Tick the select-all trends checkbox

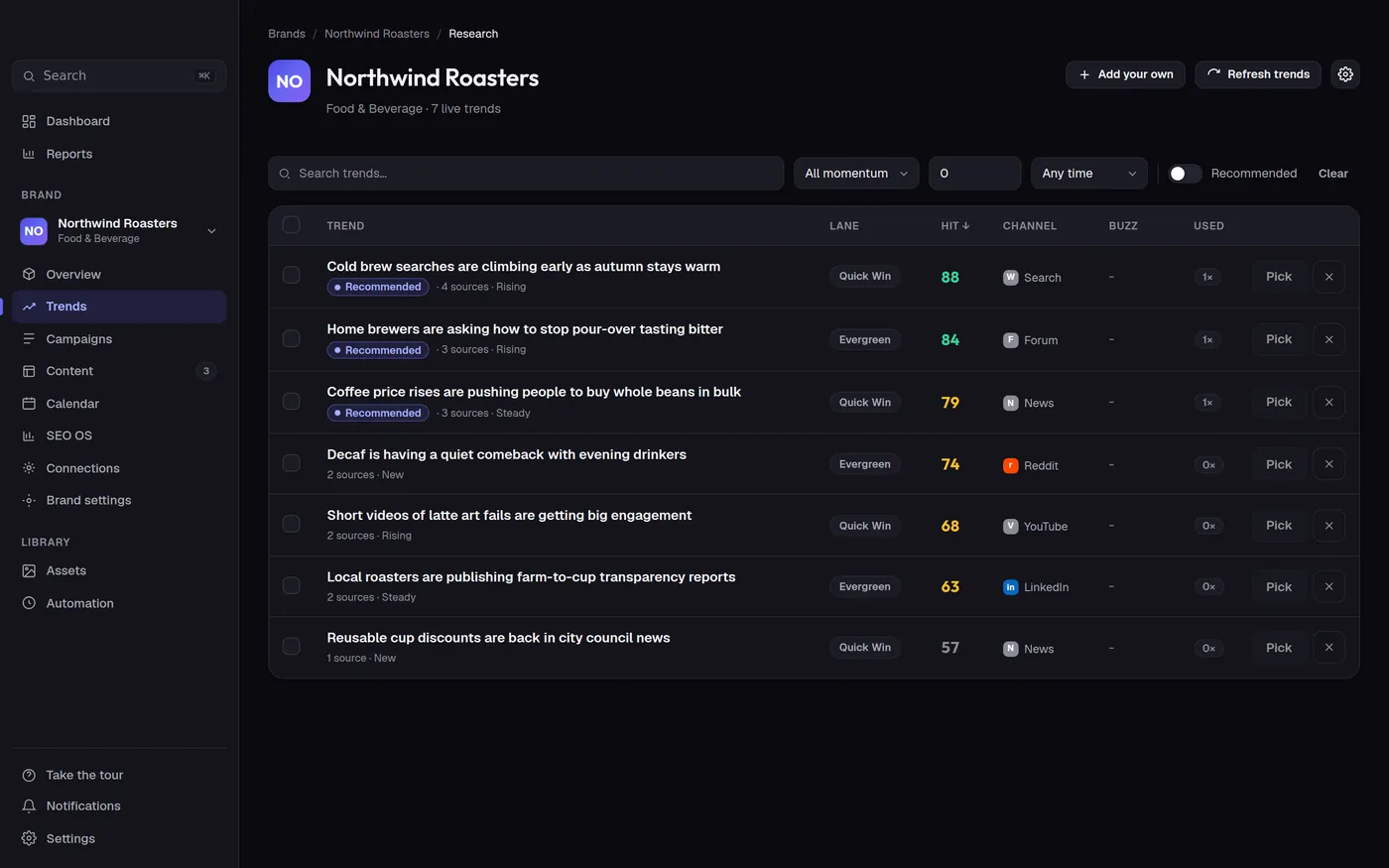(x=291, y=225)
